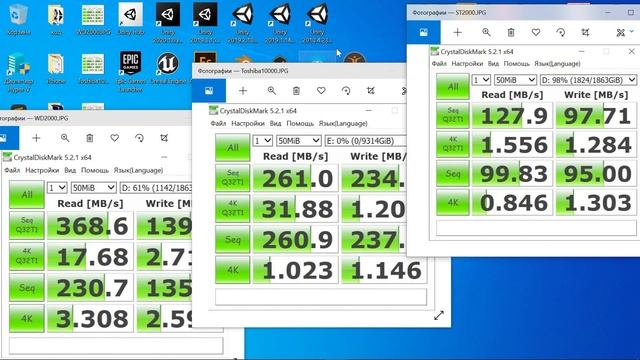Click the All button in the Toshiba benchmark
The width and height of the screenshot is (640, 360).
[233, 148]
